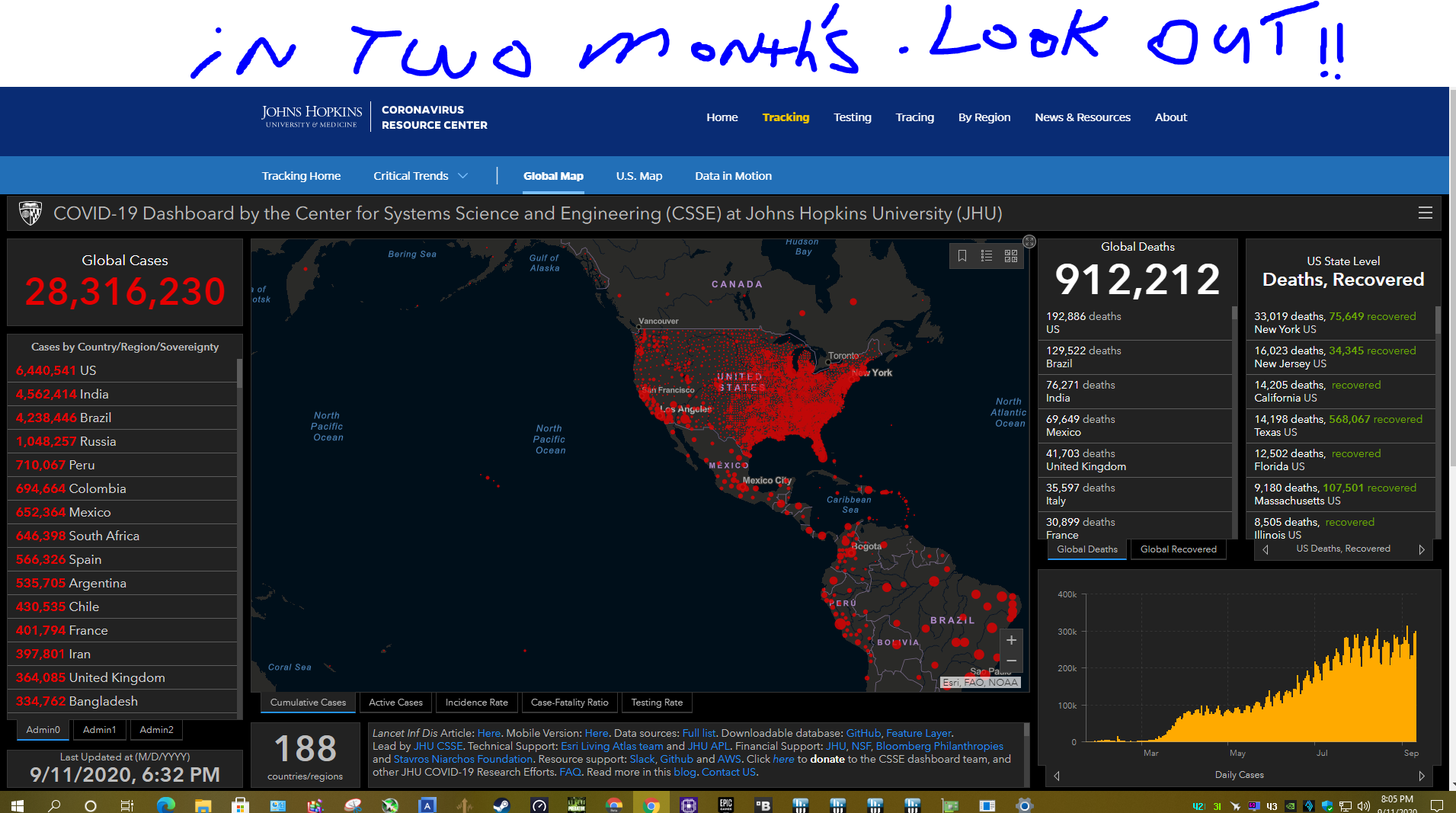
Task: Go to the Home page in top navigation
Action: (722, 117)
